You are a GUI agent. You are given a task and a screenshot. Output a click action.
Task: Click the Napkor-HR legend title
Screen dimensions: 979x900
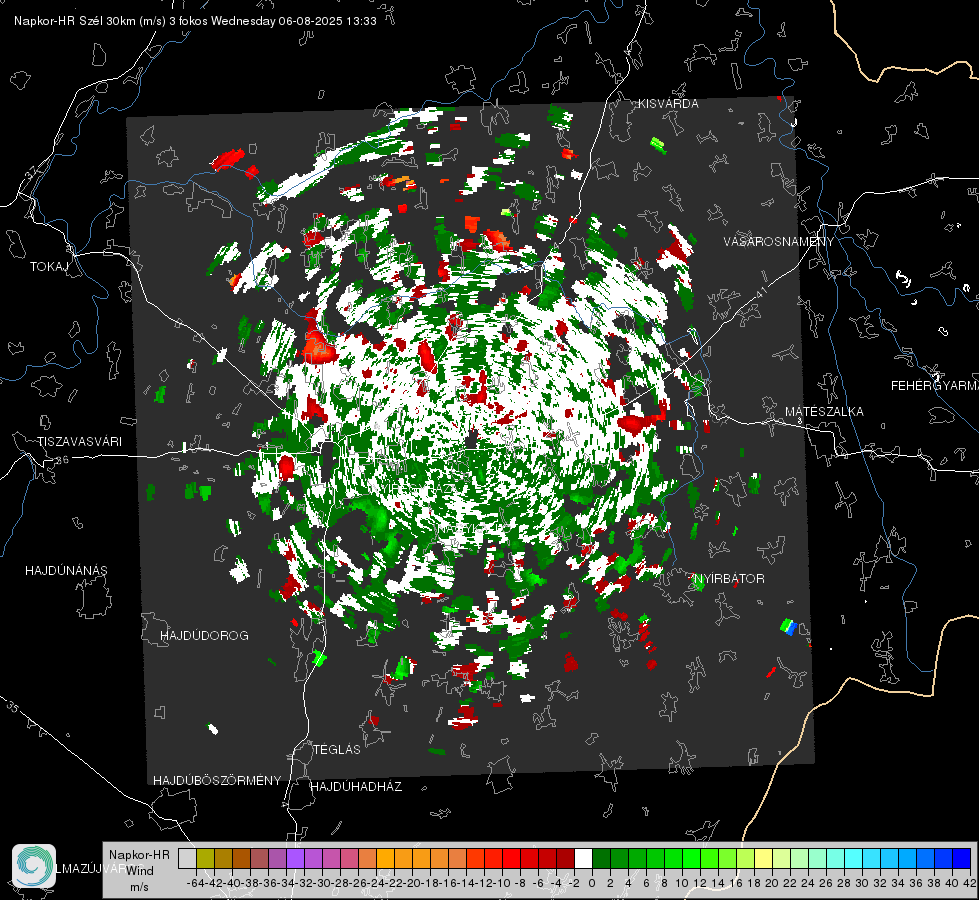[x=139, y=855]
